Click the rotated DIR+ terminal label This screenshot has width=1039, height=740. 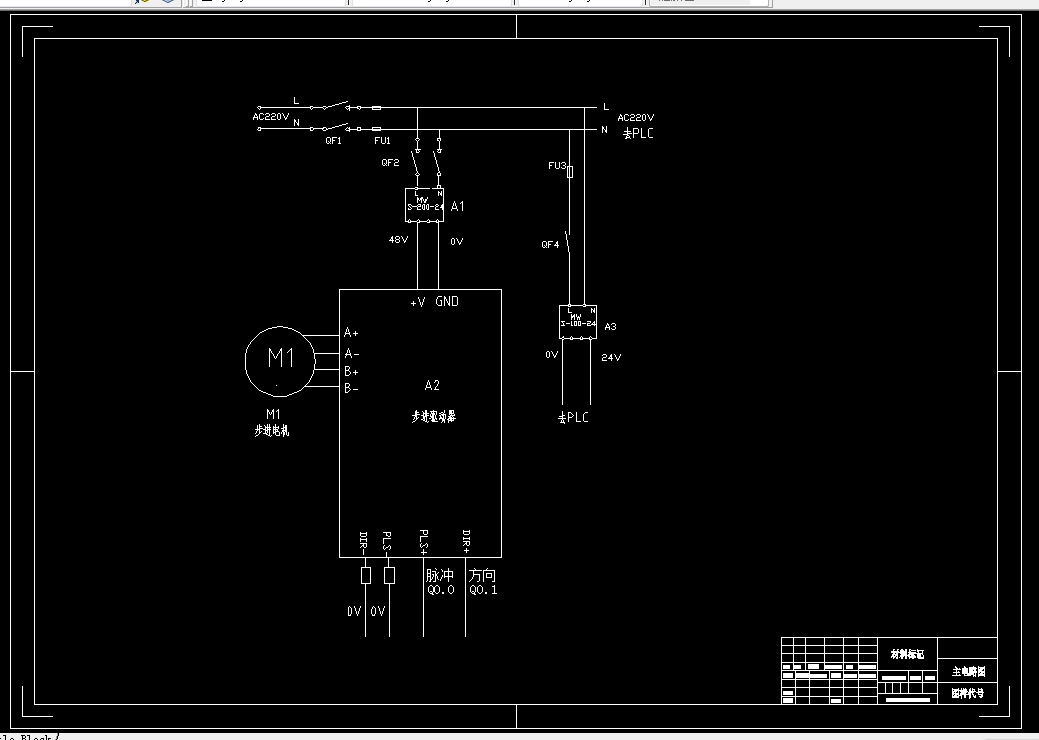click(466, 542)
